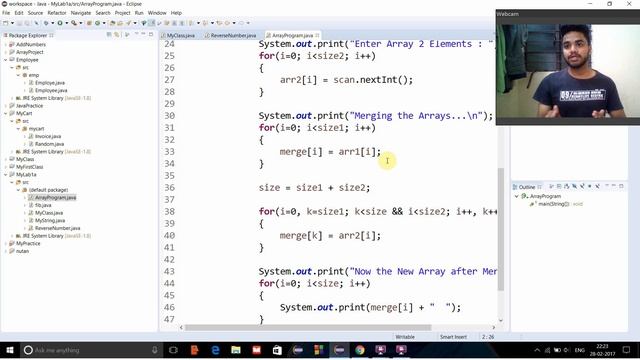Open the File menu
Viewport: 640px width, 360px height.
[x=6, y=13]
